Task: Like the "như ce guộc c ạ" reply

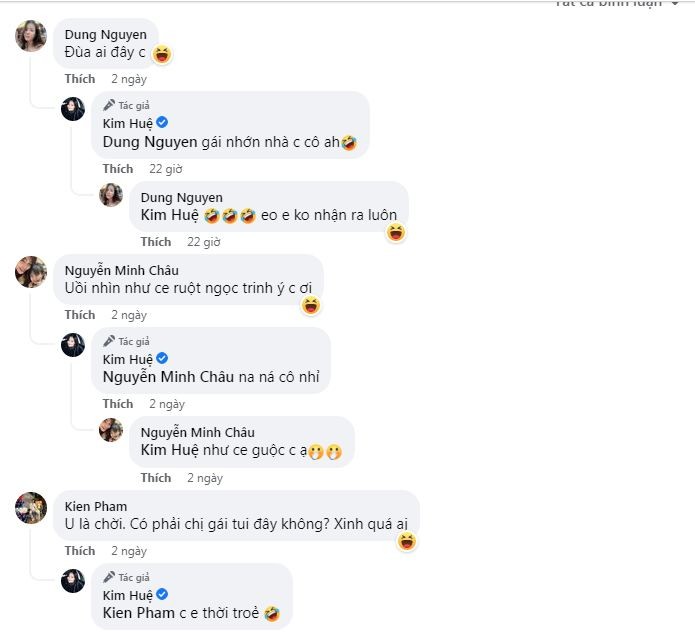Action: click(155, 478)
